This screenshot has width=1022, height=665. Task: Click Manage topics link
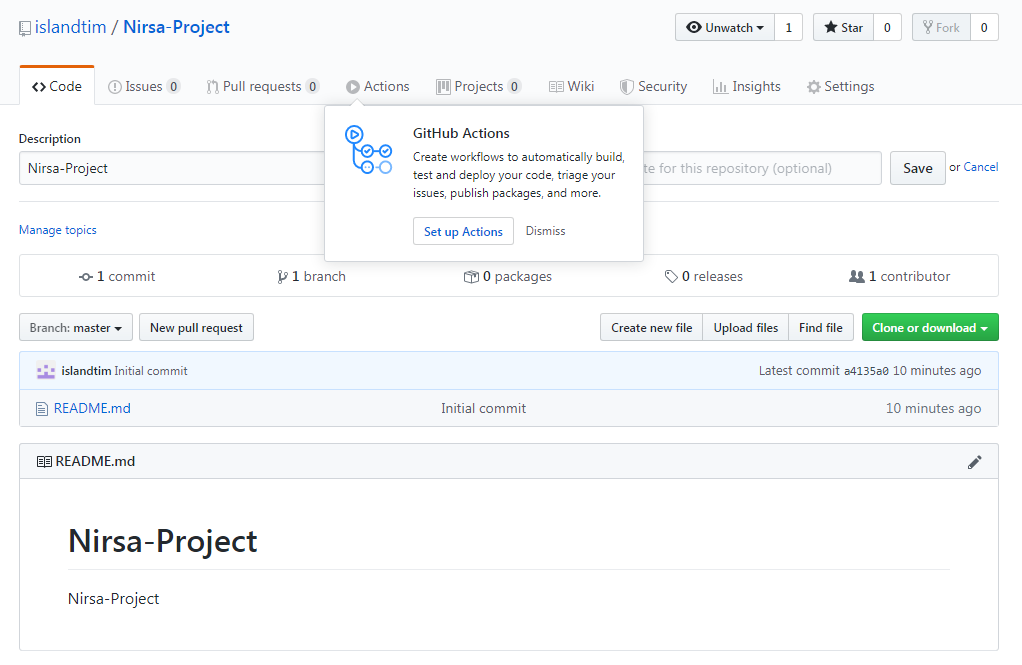pos(57,229)
